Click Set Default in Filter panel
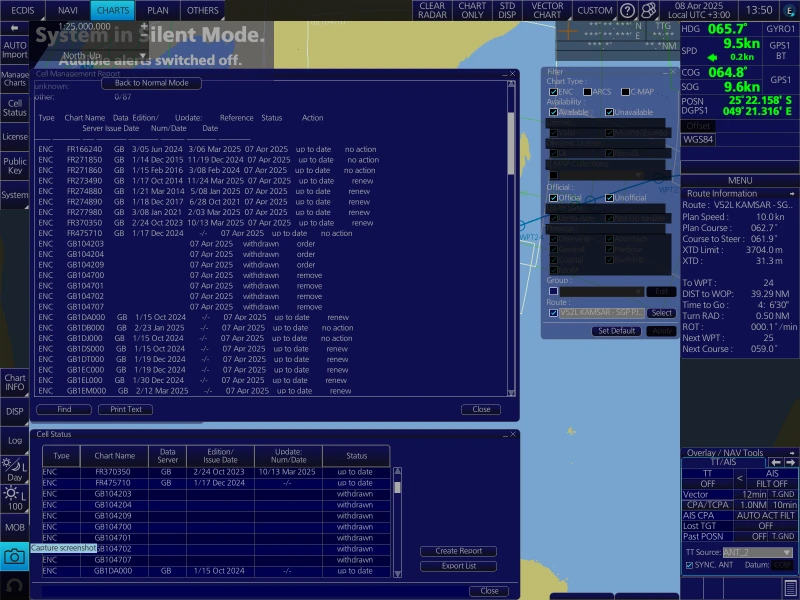This screenshot has height=600, width=800. pos(616,331)
